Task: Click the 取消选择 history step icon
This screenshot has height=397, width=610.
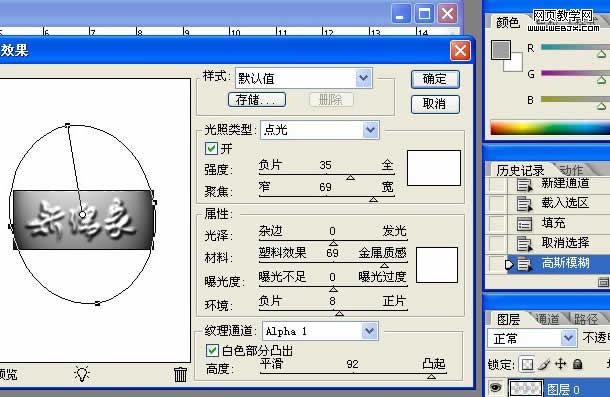Action: 524,244
